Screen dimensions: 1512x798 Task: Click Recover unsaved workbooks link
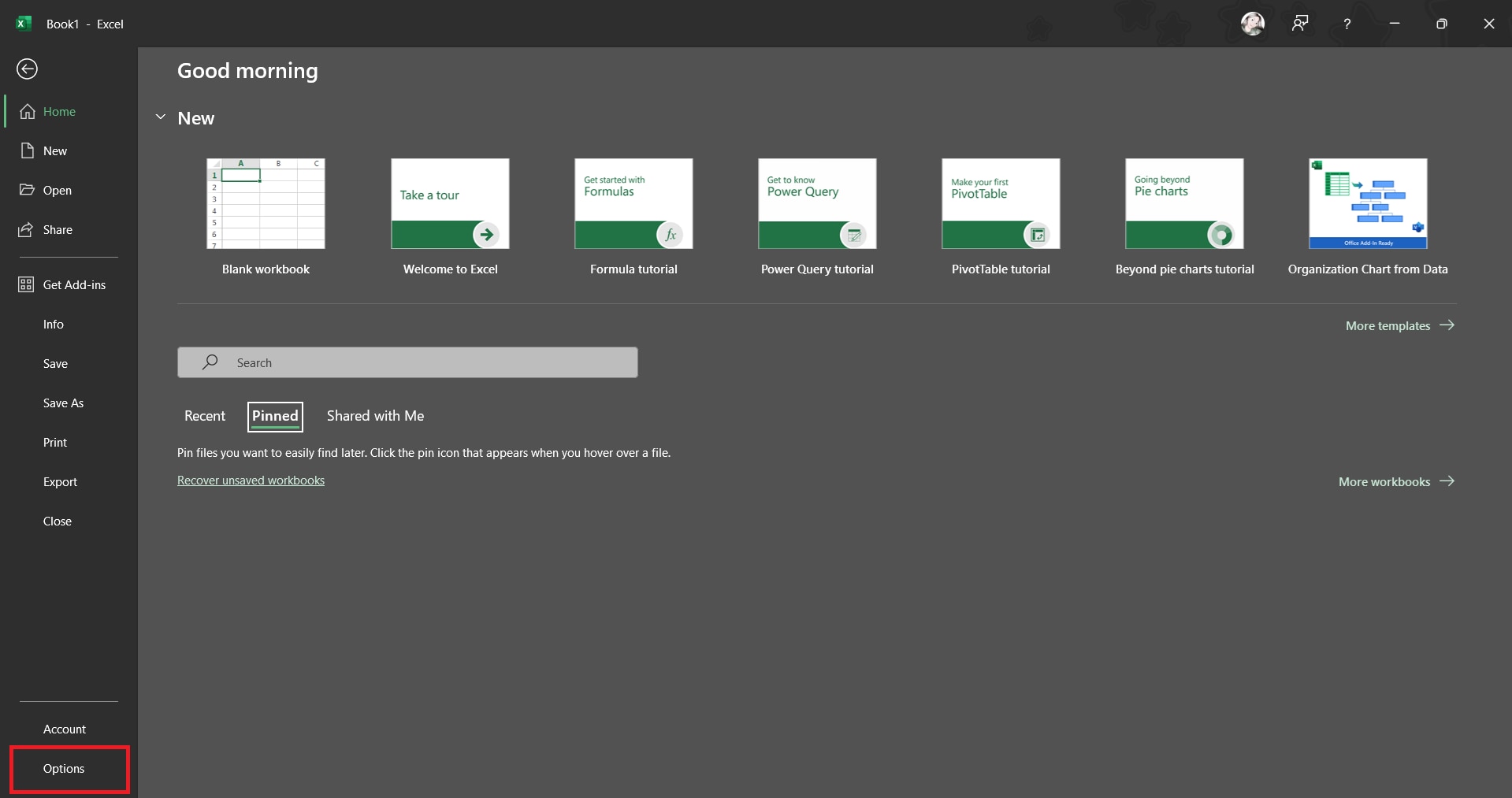point(251,481)
